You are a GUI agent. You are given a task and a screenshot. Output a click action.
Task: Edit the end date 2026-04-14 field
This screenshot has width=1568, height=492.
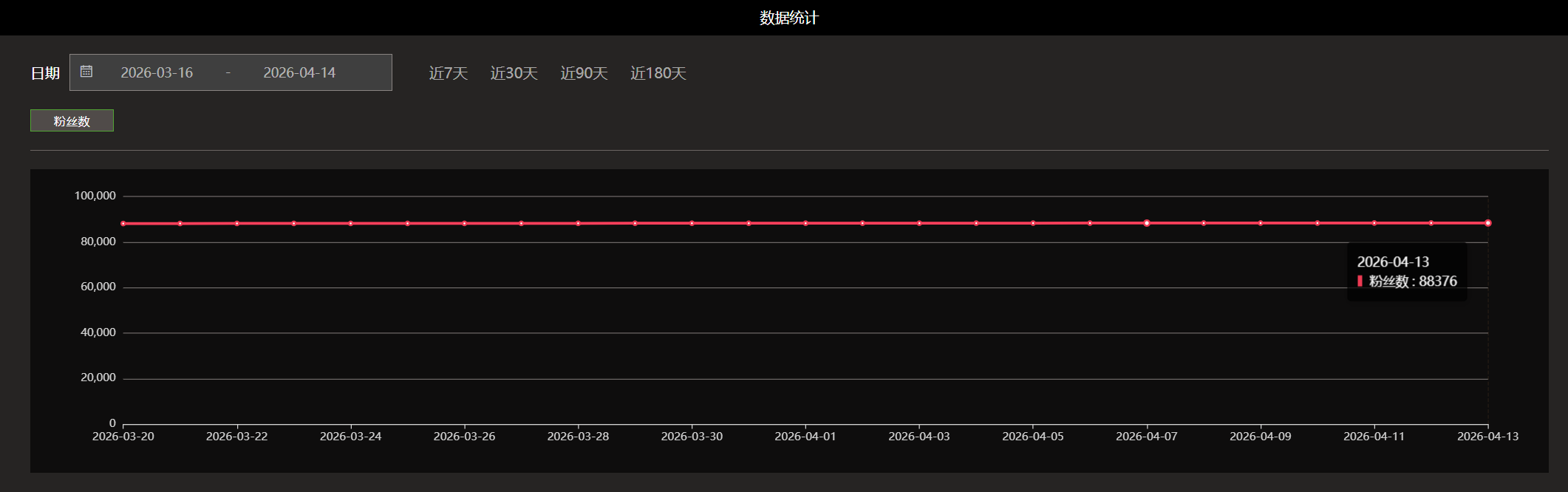[299, 72]
